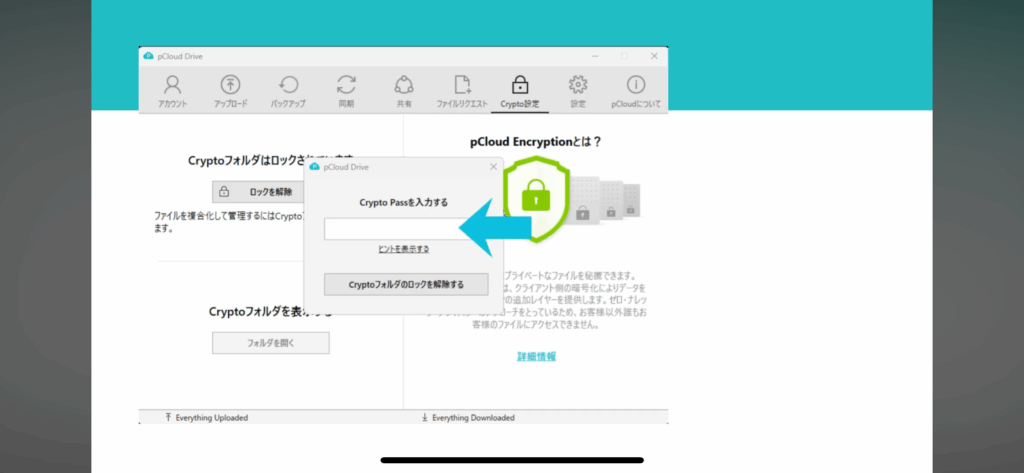Click Cryptoフォルダのロックを解除する button
The image size is (1024, 473).
point(406,284)
